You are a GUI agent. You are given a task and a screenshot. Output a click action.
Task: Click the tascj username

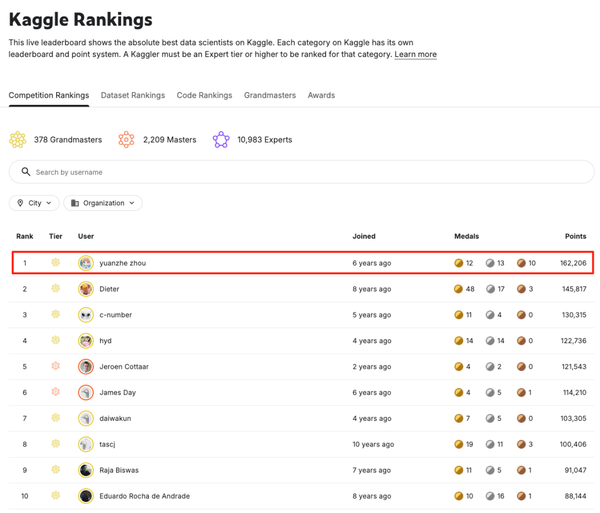107,444
